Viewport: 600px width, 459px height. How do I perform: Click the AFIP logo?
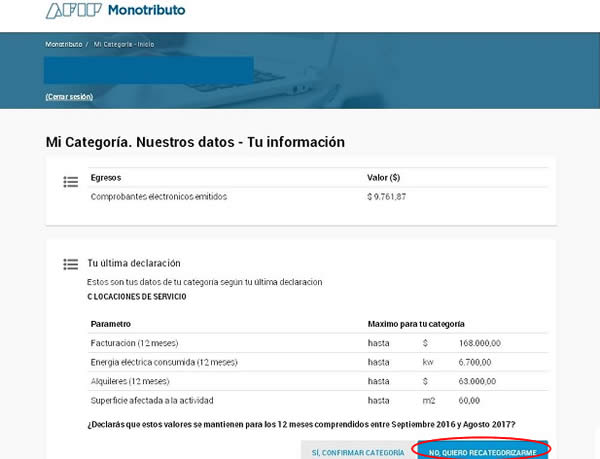pos(74,11)
